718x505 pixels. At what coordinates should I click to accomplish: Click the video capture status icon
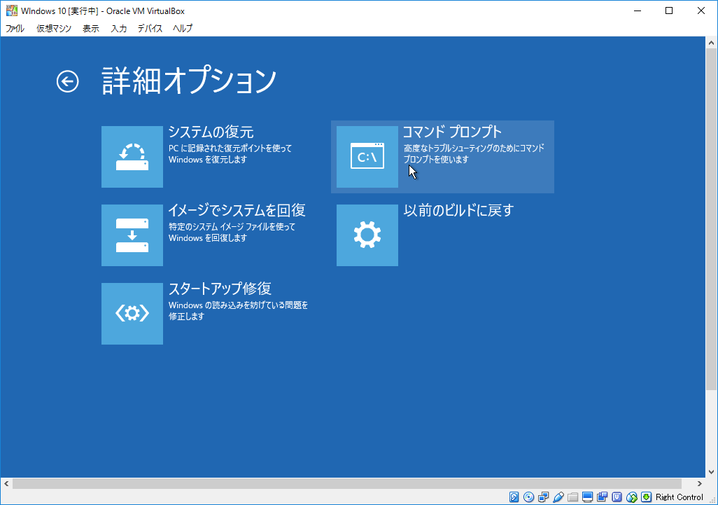click(x=602, y=497)
